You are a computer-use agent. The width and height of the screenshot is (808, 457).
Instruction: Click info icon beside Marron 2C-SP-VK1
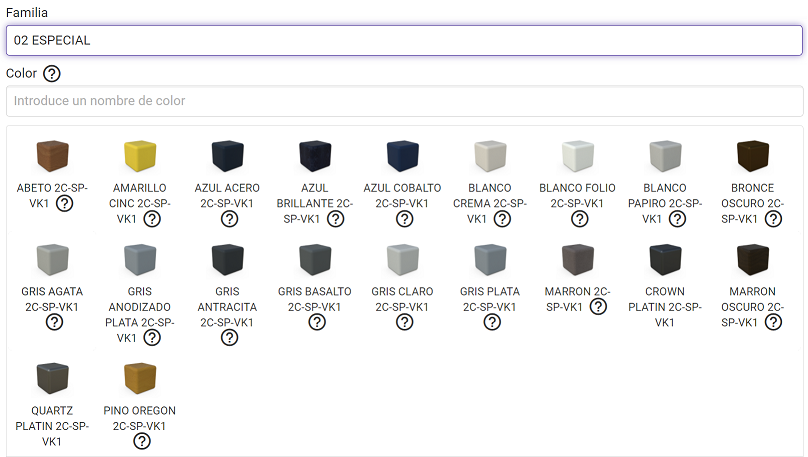point(598,307)
